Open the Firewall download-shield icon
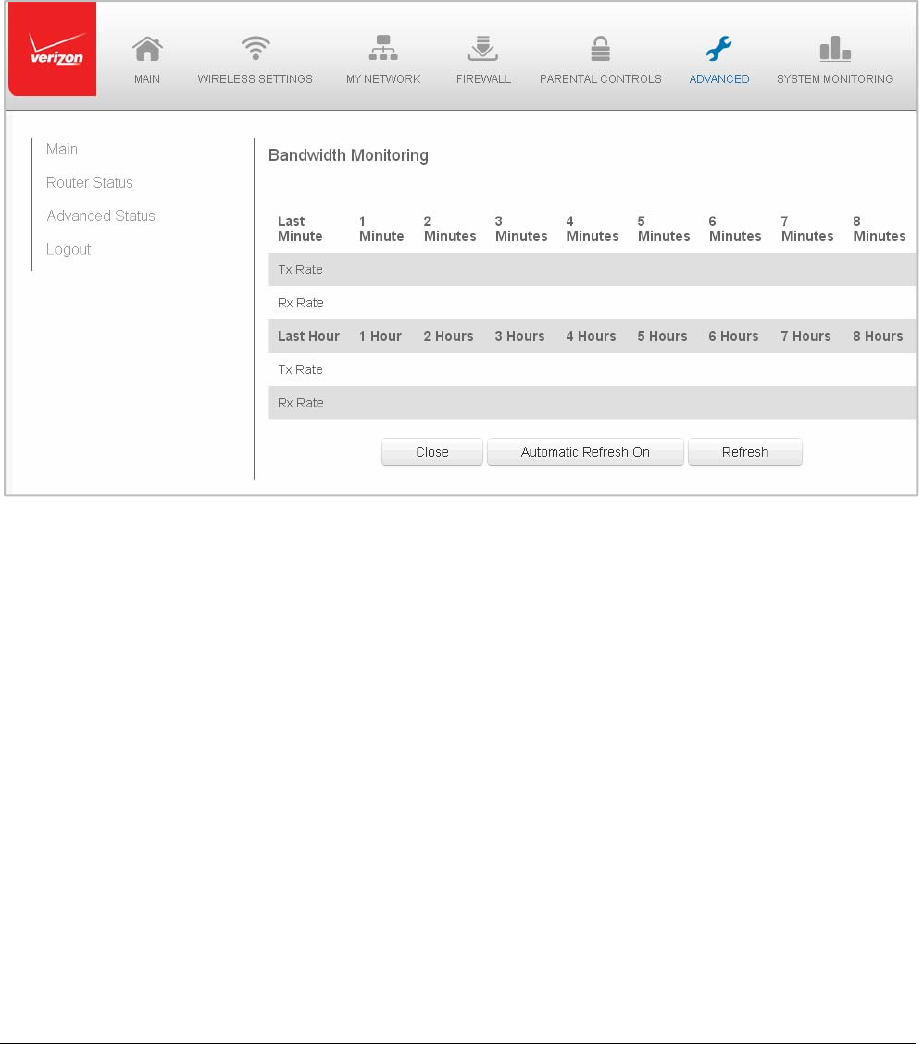919x1044 pixels. [483, 49]
